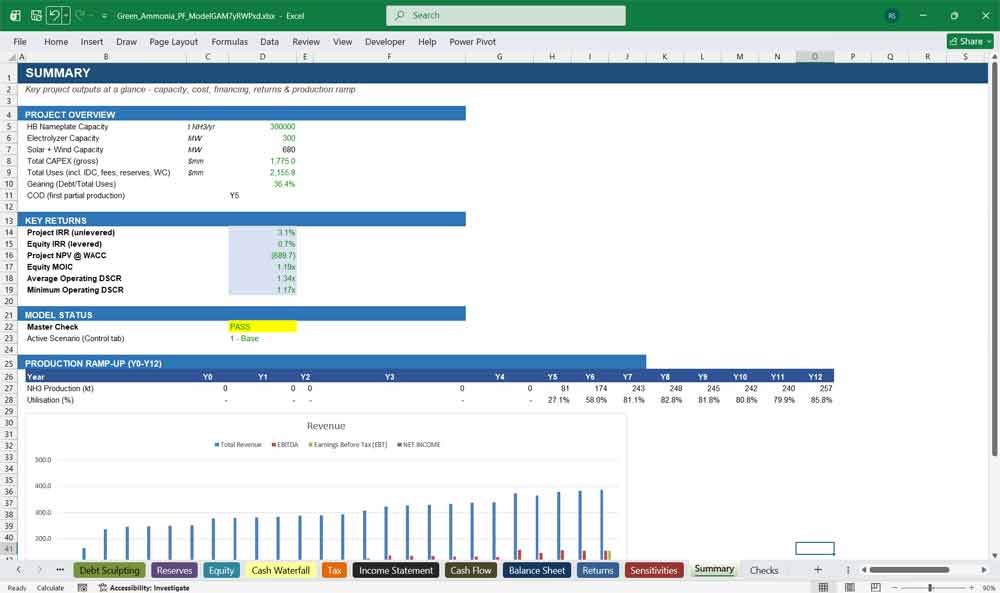Click the Search box in title bar

(x=506, y=15)
